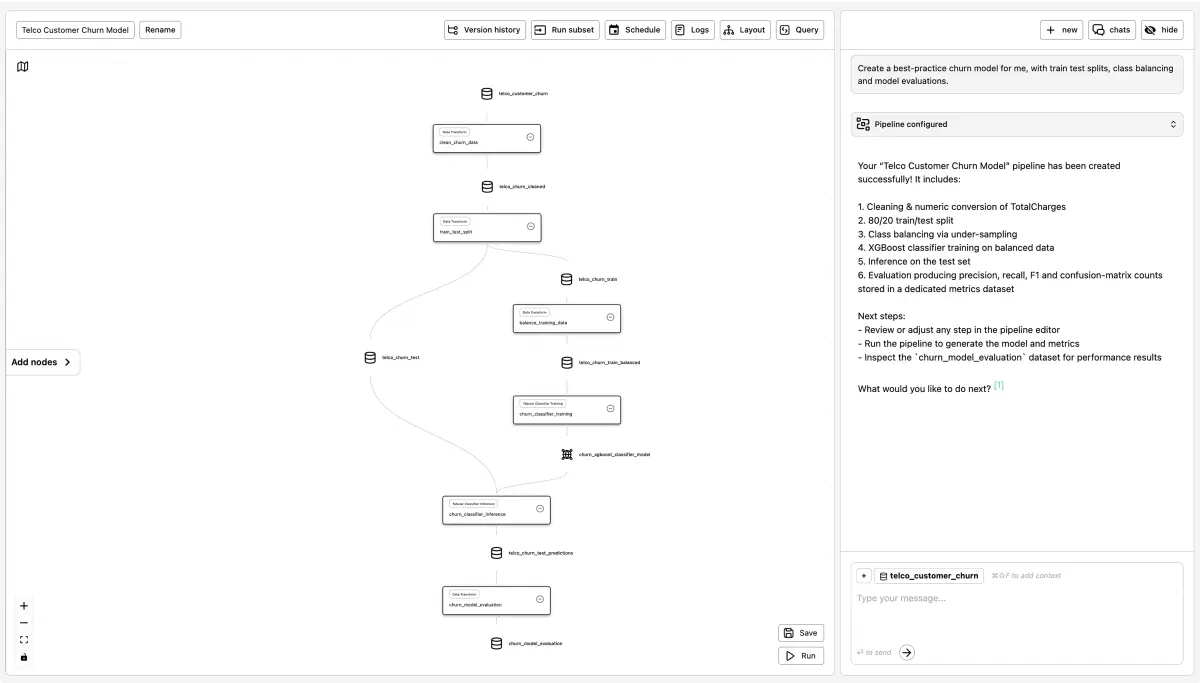
Task: Run the pipeline with the Run button
Action: [x=801, y=655]
